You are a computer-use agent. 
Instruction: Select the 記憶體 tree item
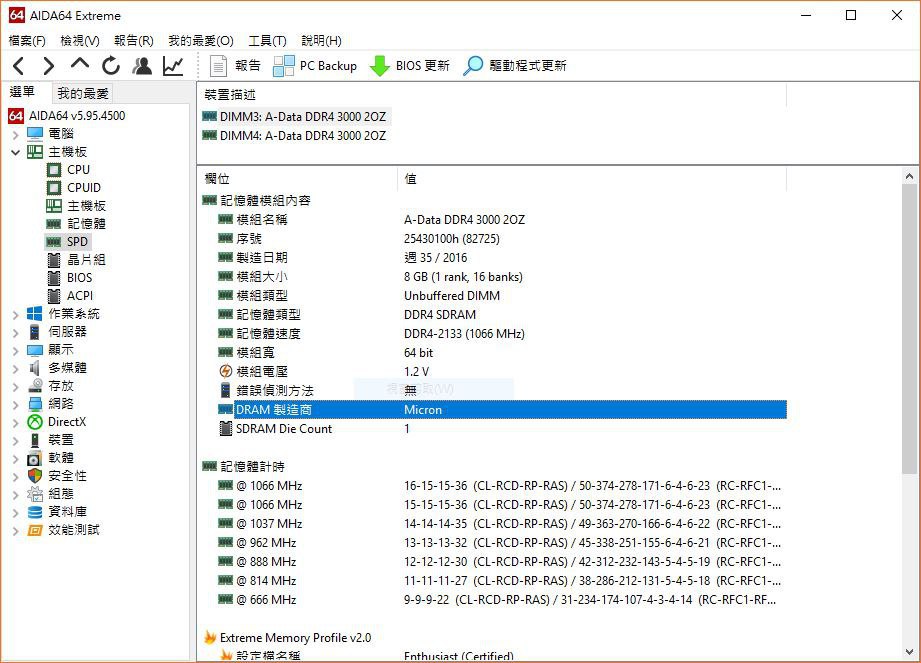coord(86,224)
